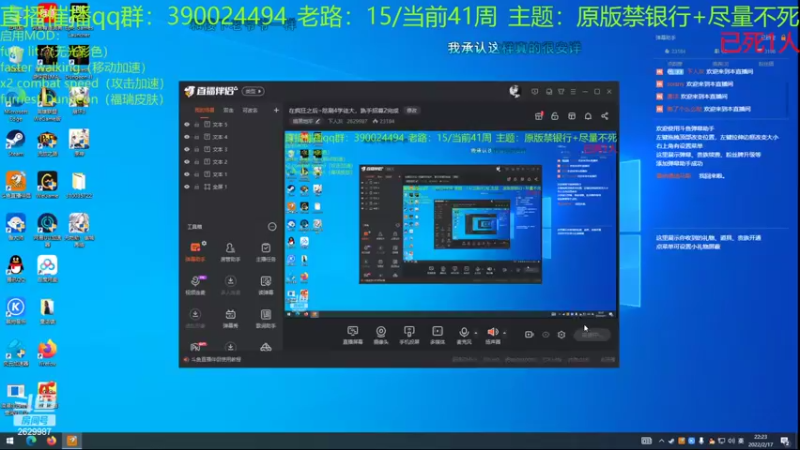Open the Firefox desktop shortcut
The width and height of the screenshot is (800, 450).
(47, 353)
